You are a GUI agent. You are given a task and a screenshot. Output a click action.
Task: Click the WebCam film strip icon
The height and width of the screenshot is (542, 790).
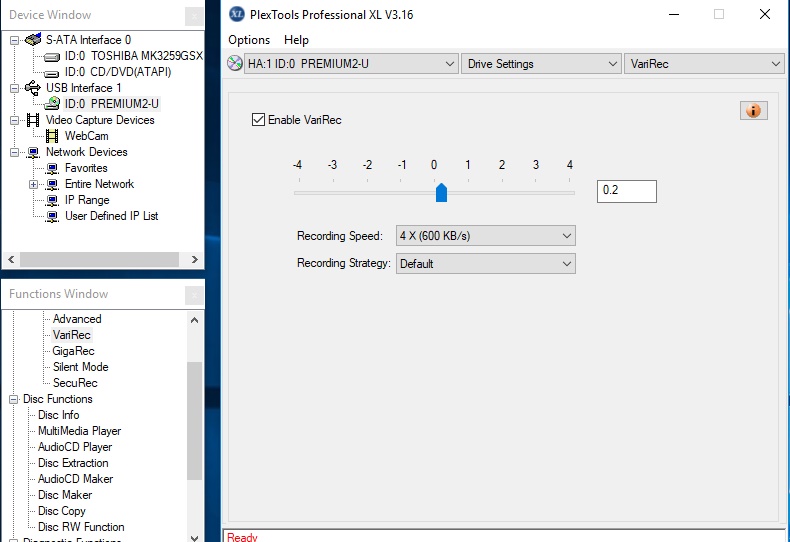click(x=52, y=136)
